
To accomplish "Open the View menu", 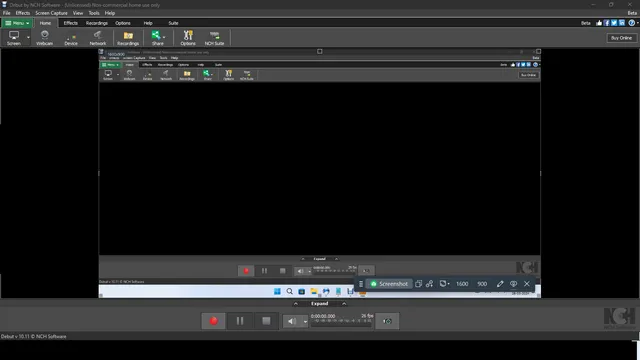I will pos(78,13).
